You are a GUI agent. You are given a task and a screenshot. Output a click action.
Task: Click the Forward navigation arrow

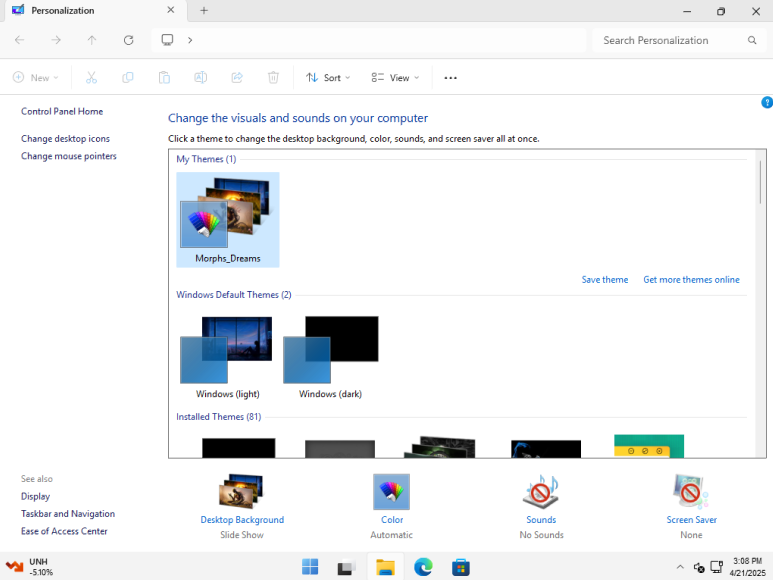click(56, 40)
